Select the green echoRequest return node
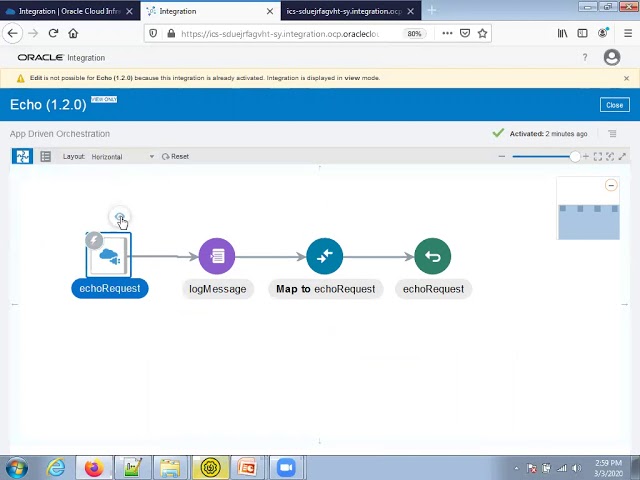 [433, 256]
